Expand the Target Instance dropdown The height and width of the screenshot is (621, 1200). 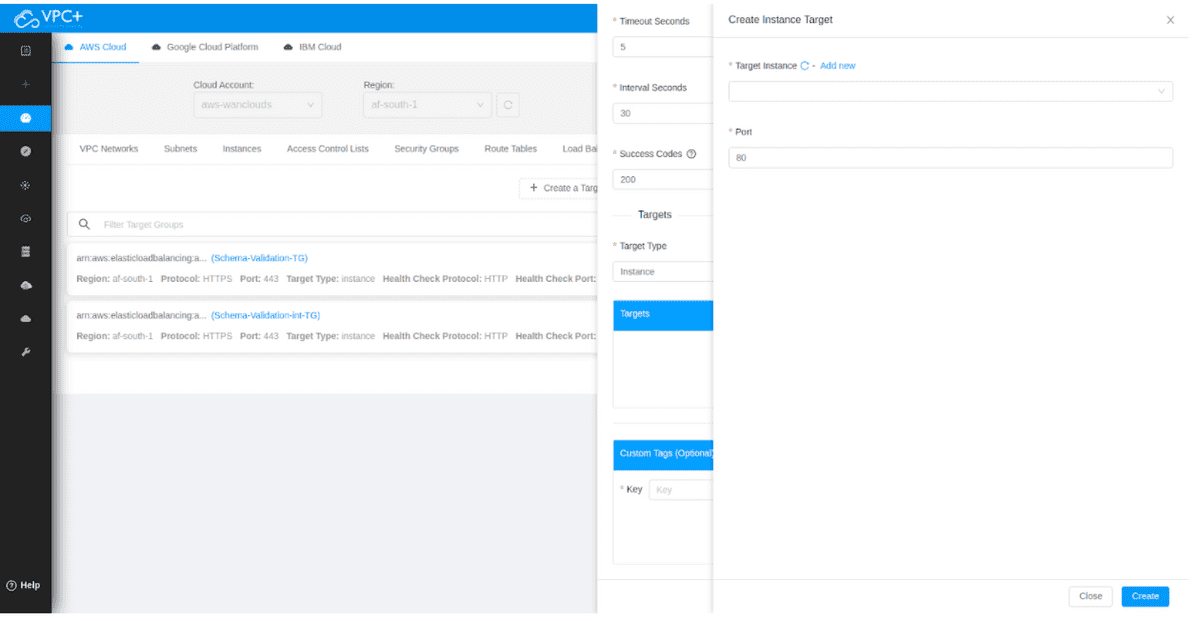pyautogui.click(x=951, y=91)
